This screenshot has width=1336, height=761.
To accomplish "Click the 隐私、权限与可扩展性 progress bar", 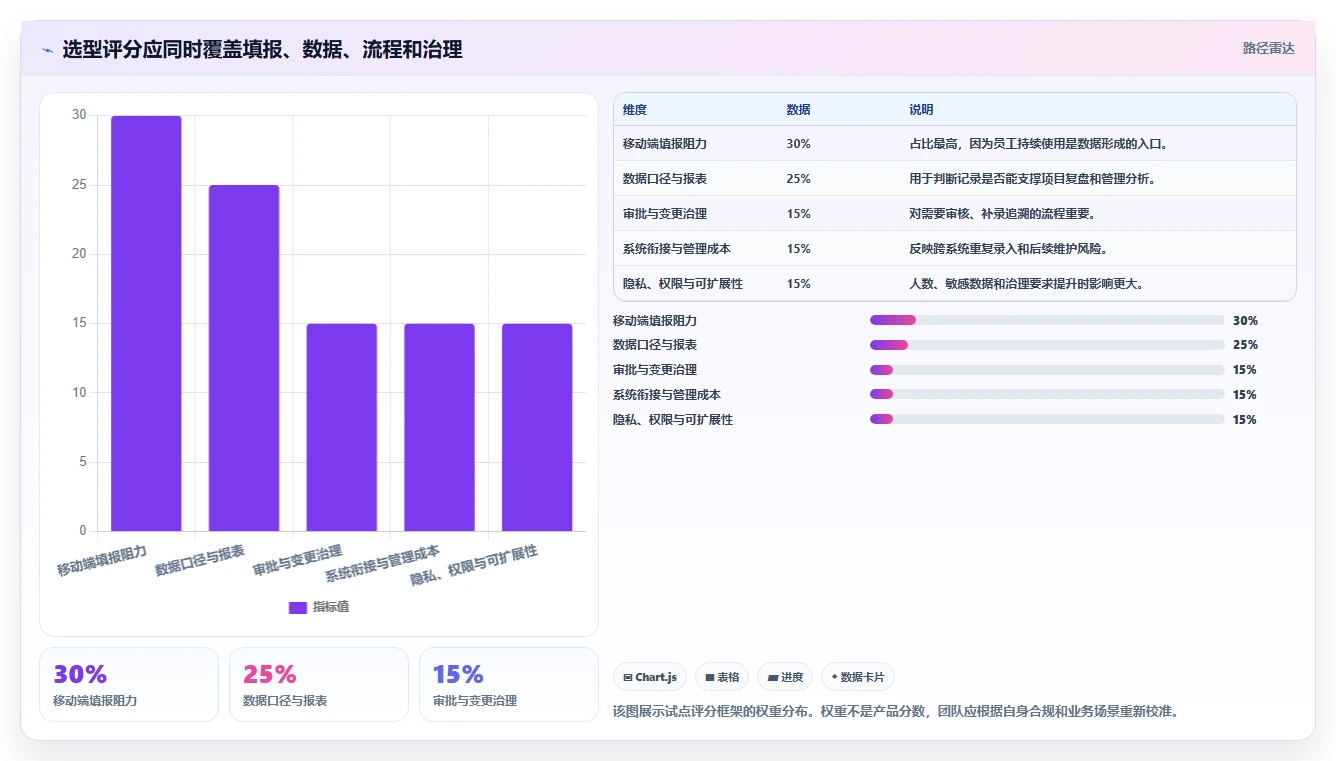I will pos(1047,419).
